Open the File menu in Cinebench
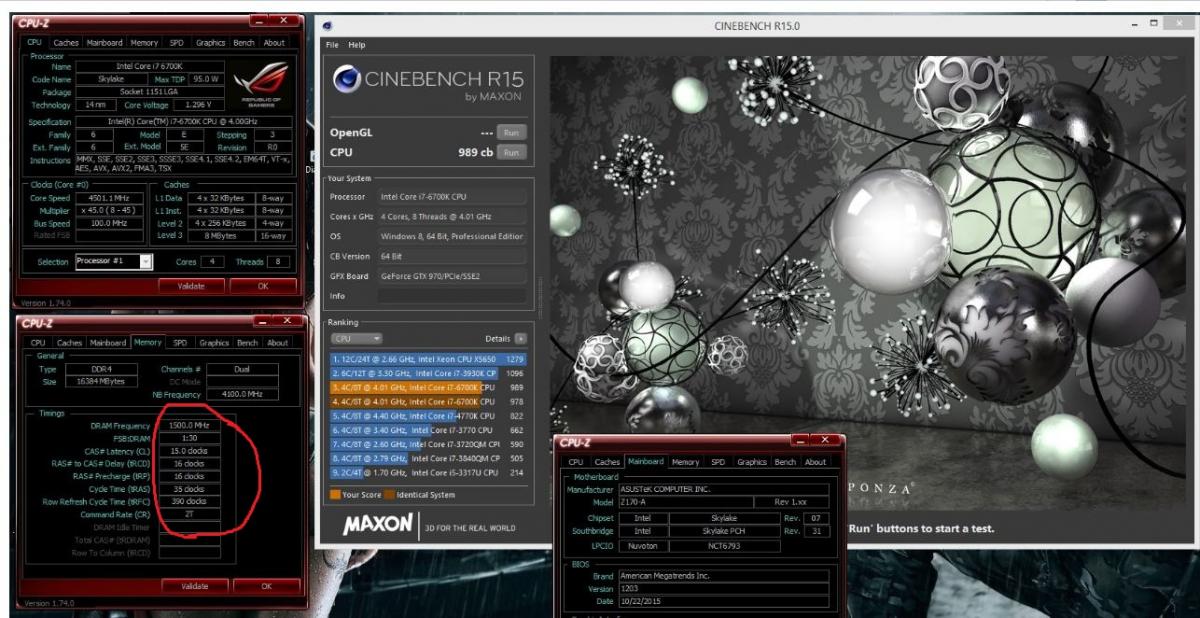1200x618 pixels. (x=332, y=45)
